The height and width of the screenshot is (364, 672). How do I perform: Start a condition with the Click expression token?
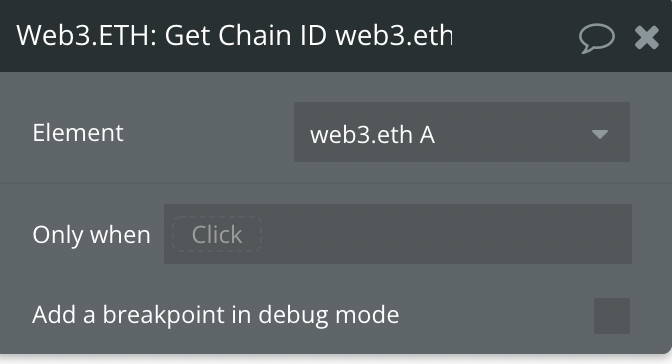[x=217, y=234]
